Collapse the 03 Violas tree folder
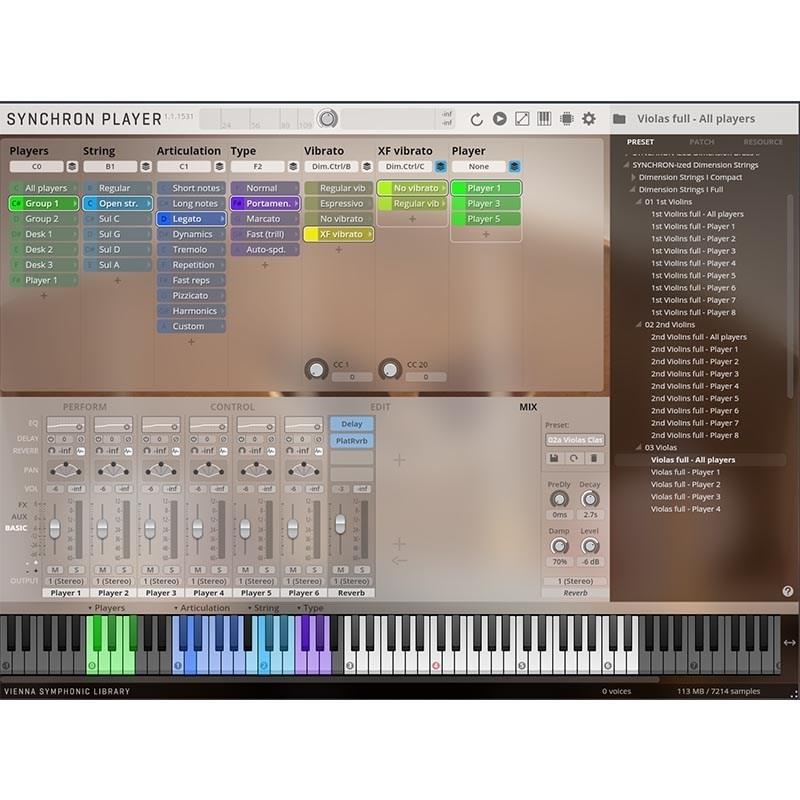The image size is (800, 800). tap(639, 448)
